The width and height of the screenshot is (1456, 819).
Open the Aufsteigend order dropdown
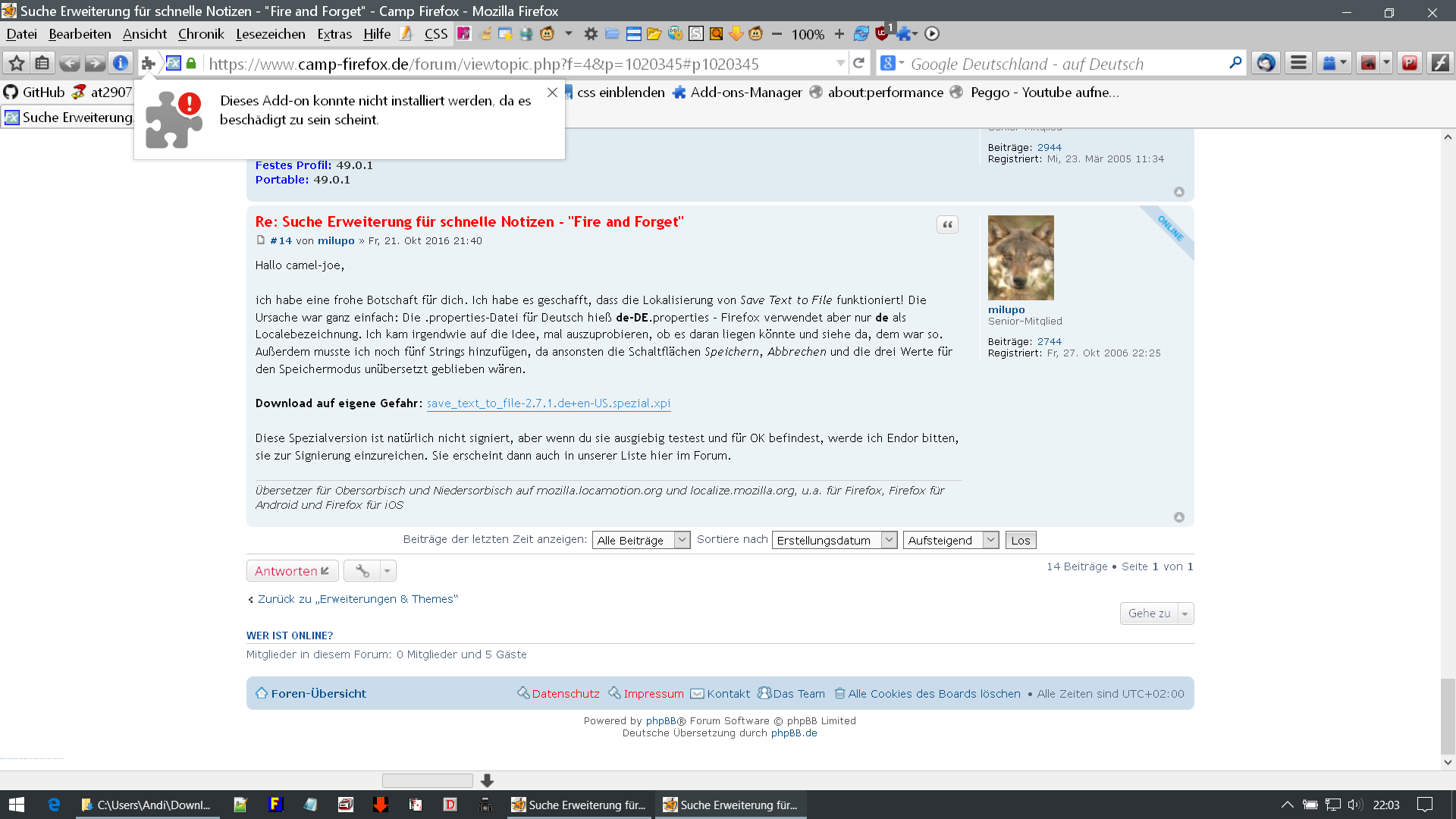point(950,540)
